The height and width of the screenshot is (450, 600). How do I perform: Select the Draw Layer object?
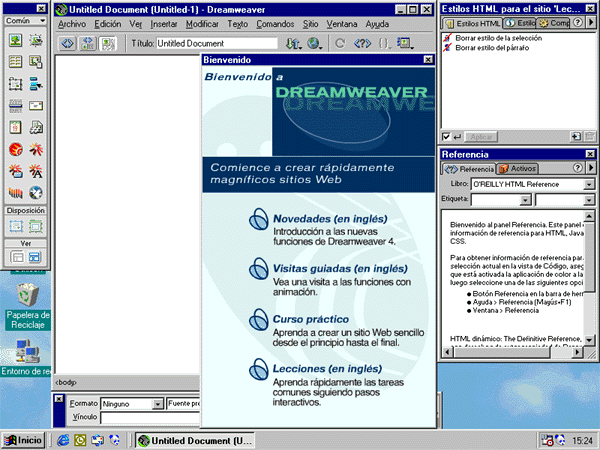coord(16,83)
